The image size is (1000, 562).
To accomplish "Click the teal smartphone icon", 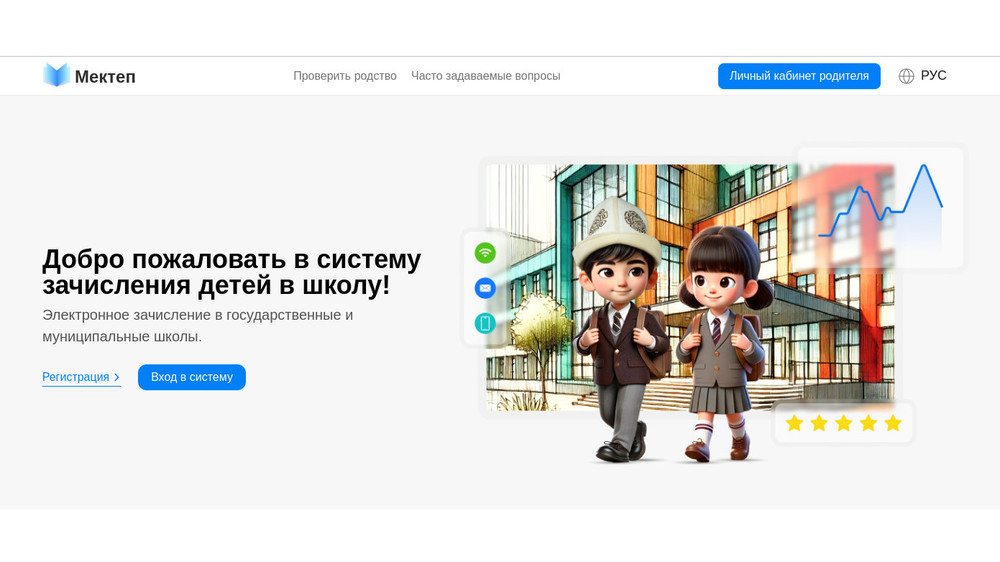I will pos(485,323).
